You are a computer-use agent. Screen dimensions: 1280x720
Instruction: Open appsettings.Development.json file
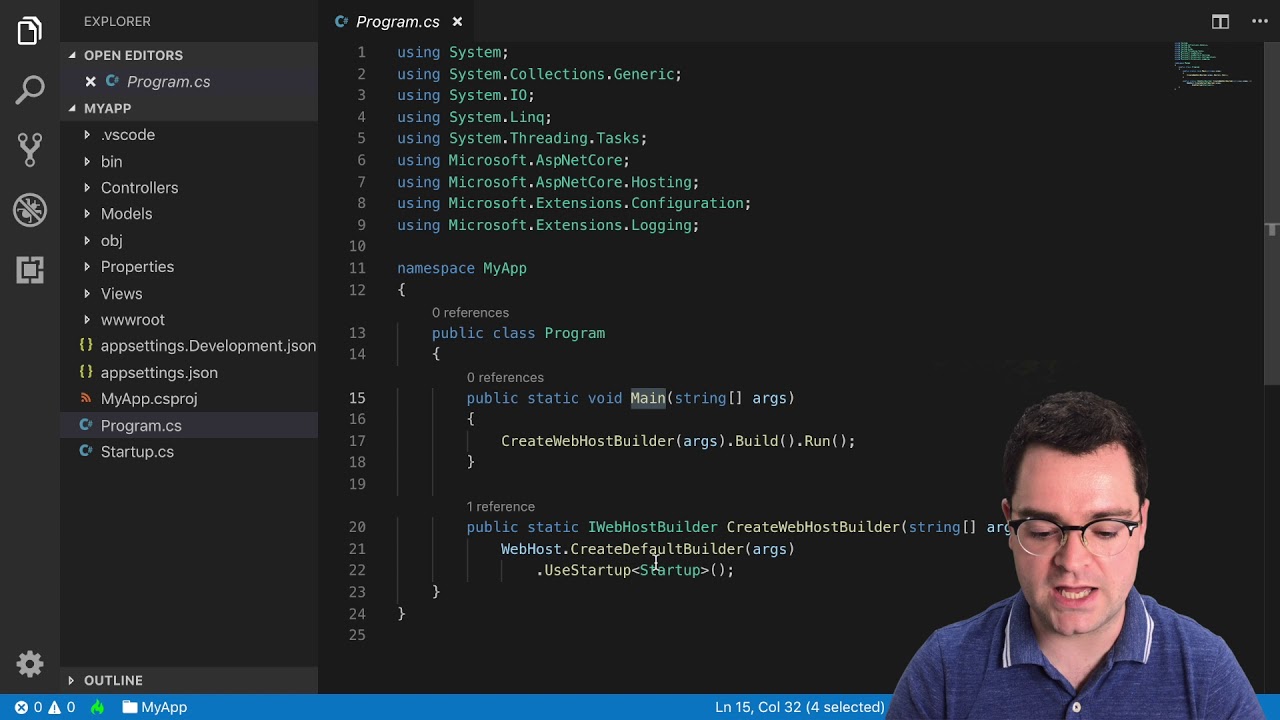tap(189, 346)
